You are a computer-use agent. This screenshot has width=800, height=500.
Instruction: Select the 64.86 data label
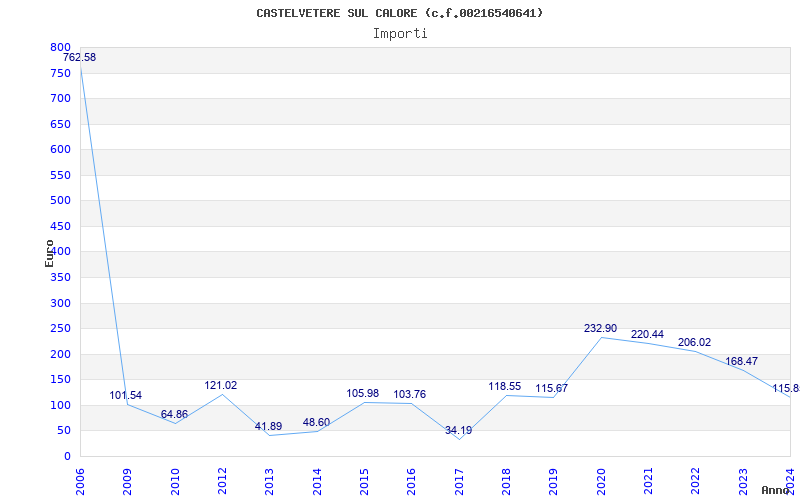point(174,414)
